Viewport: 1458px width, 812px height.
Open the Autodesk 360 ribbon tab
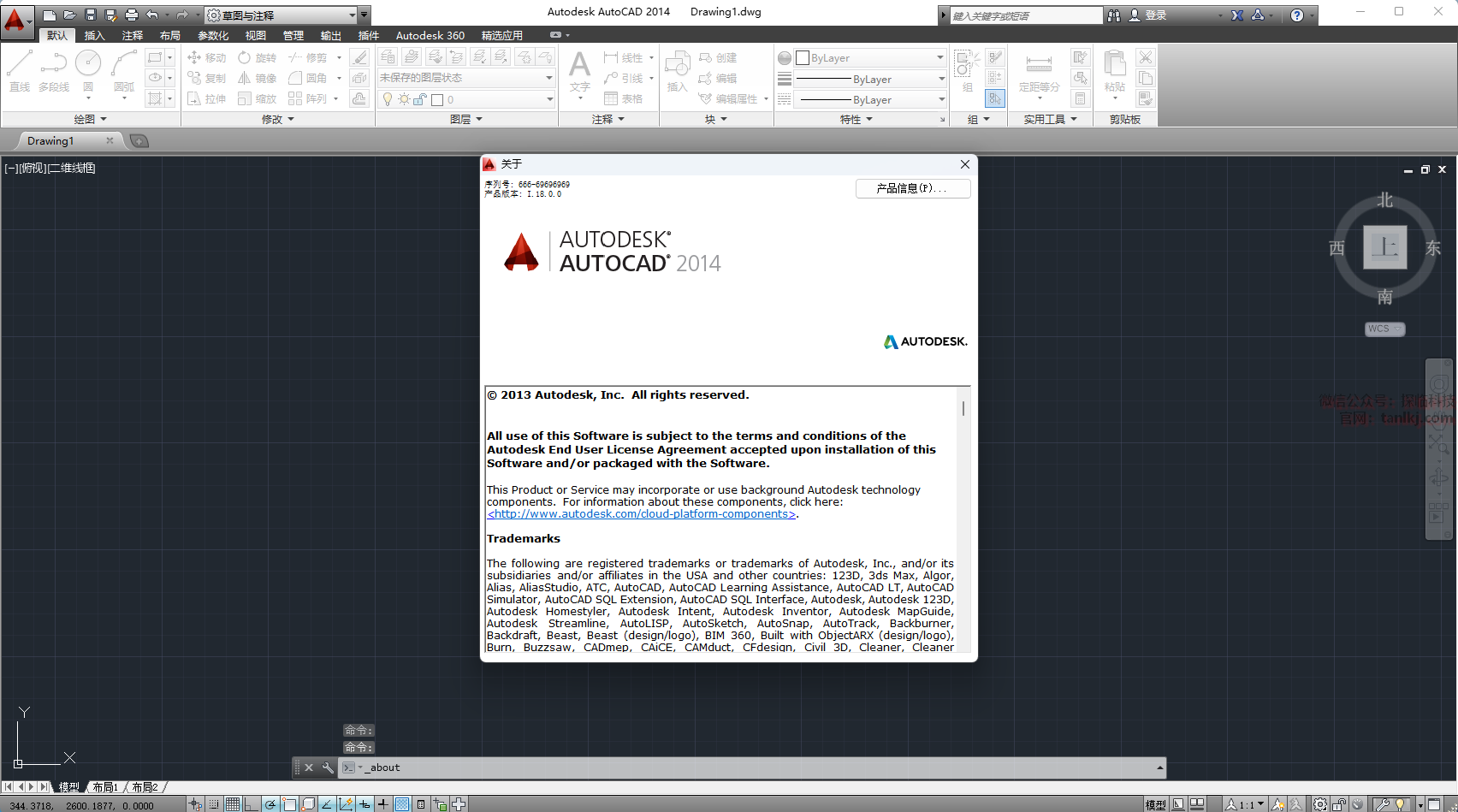430,35
